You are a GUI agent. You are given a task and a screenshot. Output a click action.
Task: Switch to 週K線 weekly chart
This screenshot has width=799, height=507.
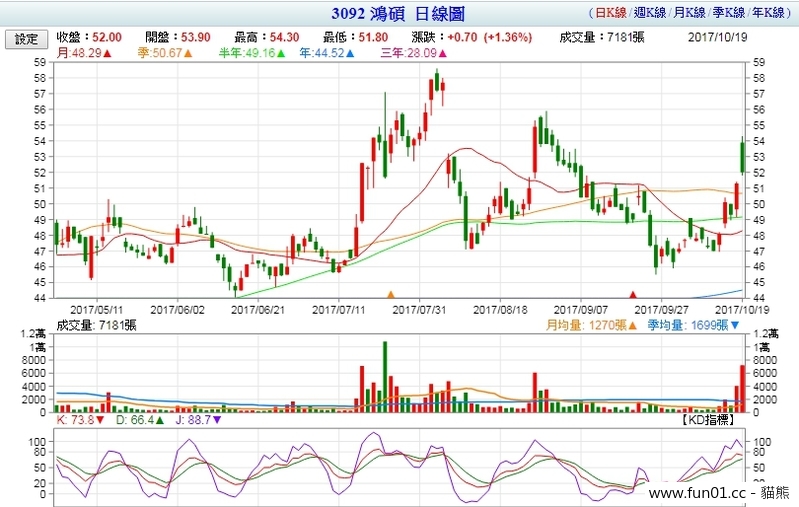(656, 15)
